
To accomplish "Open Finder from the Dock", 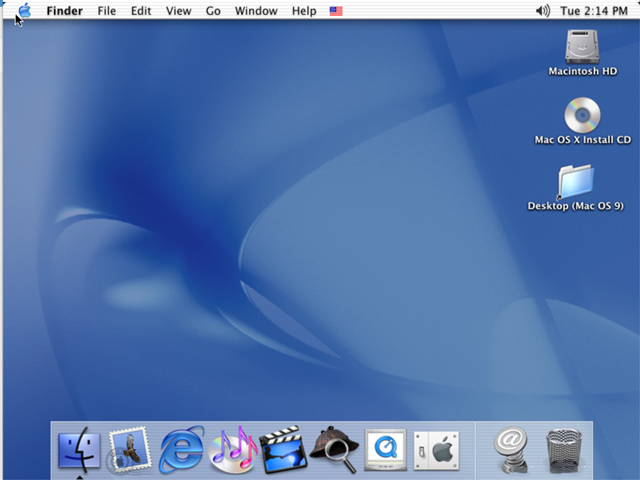I will coord(78,449).
